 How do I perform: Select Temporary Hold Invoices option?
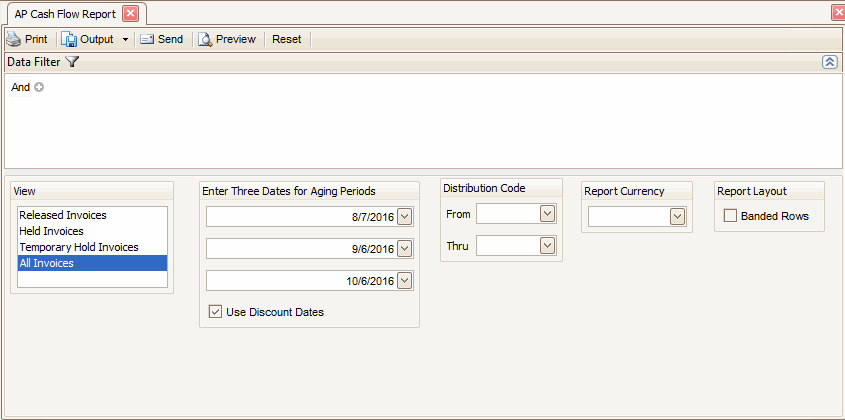[x=78, y=247]
